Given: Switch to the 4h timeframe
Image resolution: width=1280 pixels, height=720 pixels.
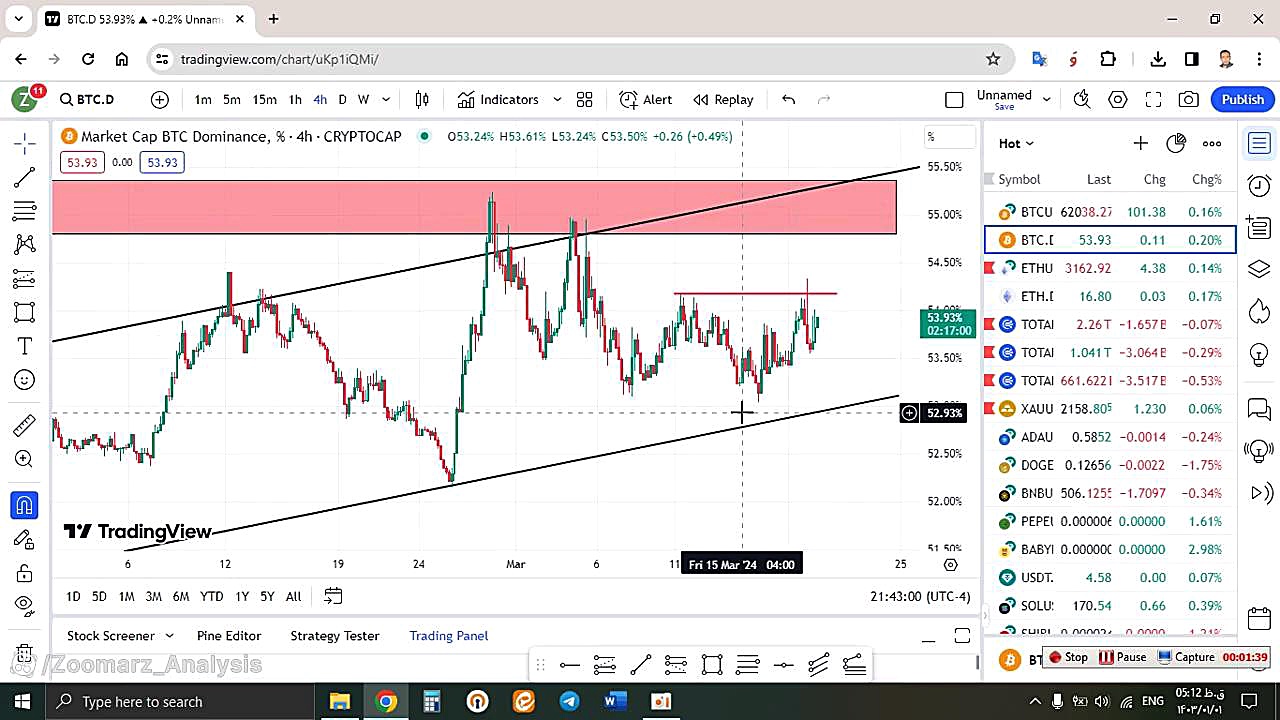Looking at the screenshot, I should (320, 99).
